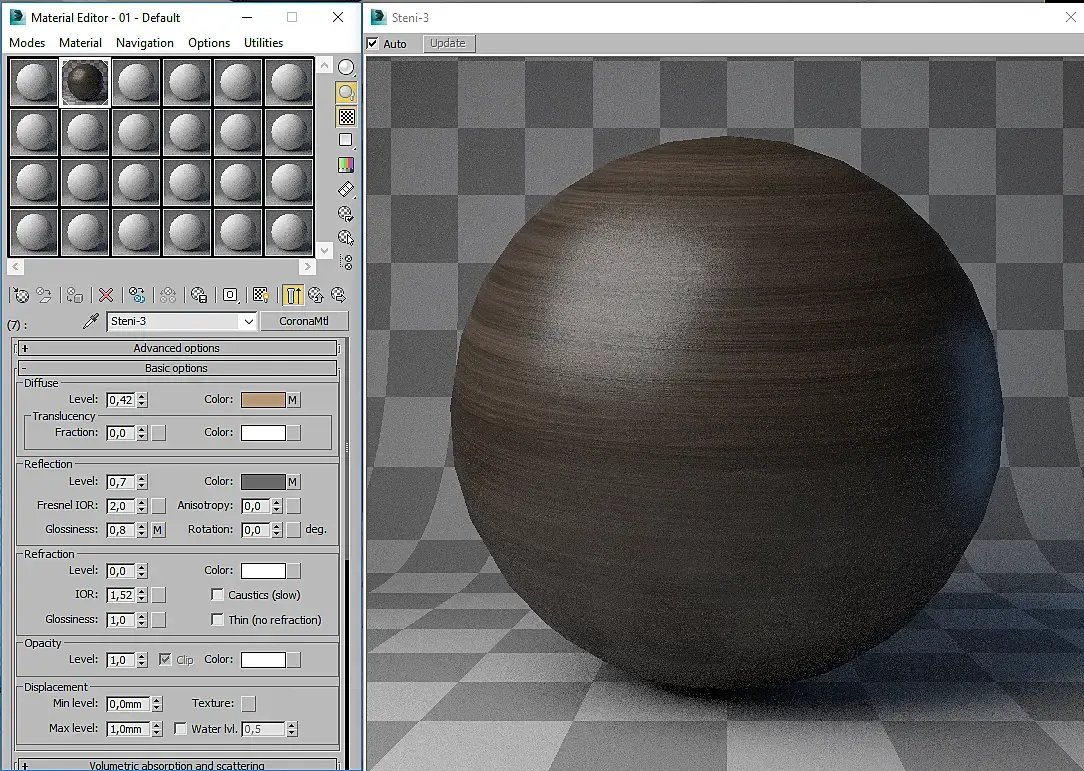Open the Navigation menu
1084x771 pixels.
[144, 43]
